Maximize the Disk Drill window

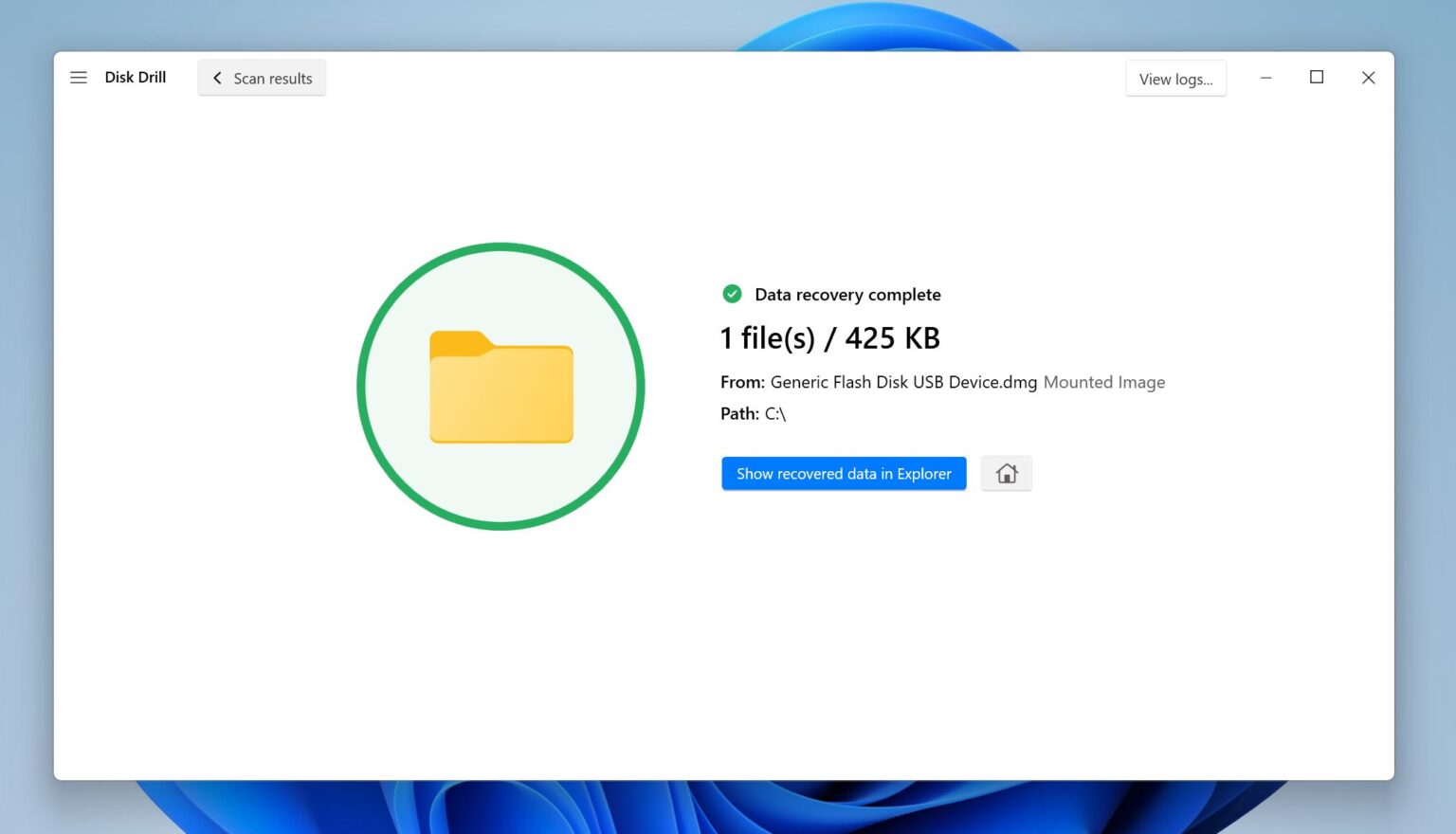click(x=1317, y=77)
